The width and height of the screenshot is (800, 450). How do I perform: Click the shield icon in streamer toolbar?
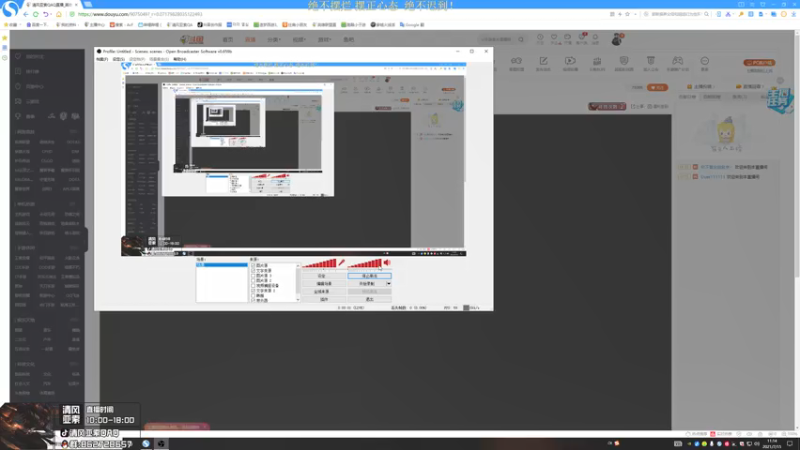pyautogui.click(x=623, y=61)
